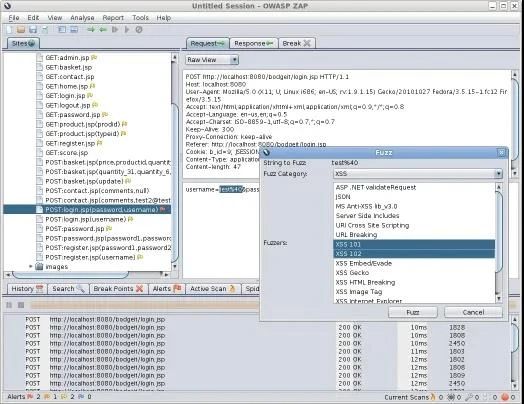Switch to the Sites tab
524x404 pixels.
pos(23,43)
